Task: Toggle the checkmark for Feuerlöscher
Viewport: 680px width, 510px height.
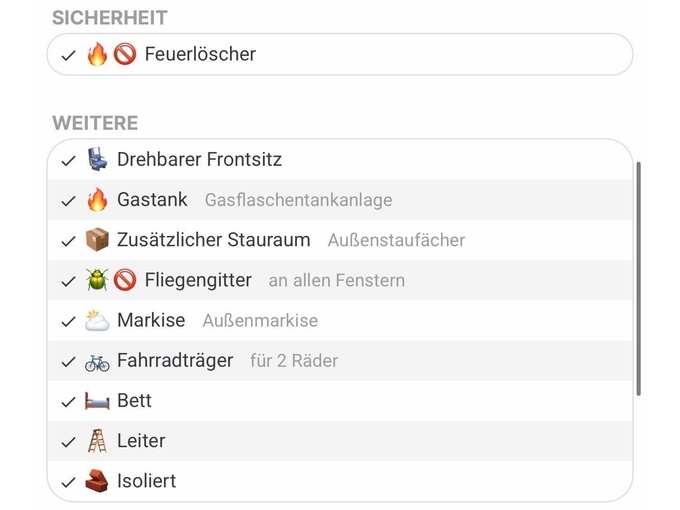Action: [69, 56]
